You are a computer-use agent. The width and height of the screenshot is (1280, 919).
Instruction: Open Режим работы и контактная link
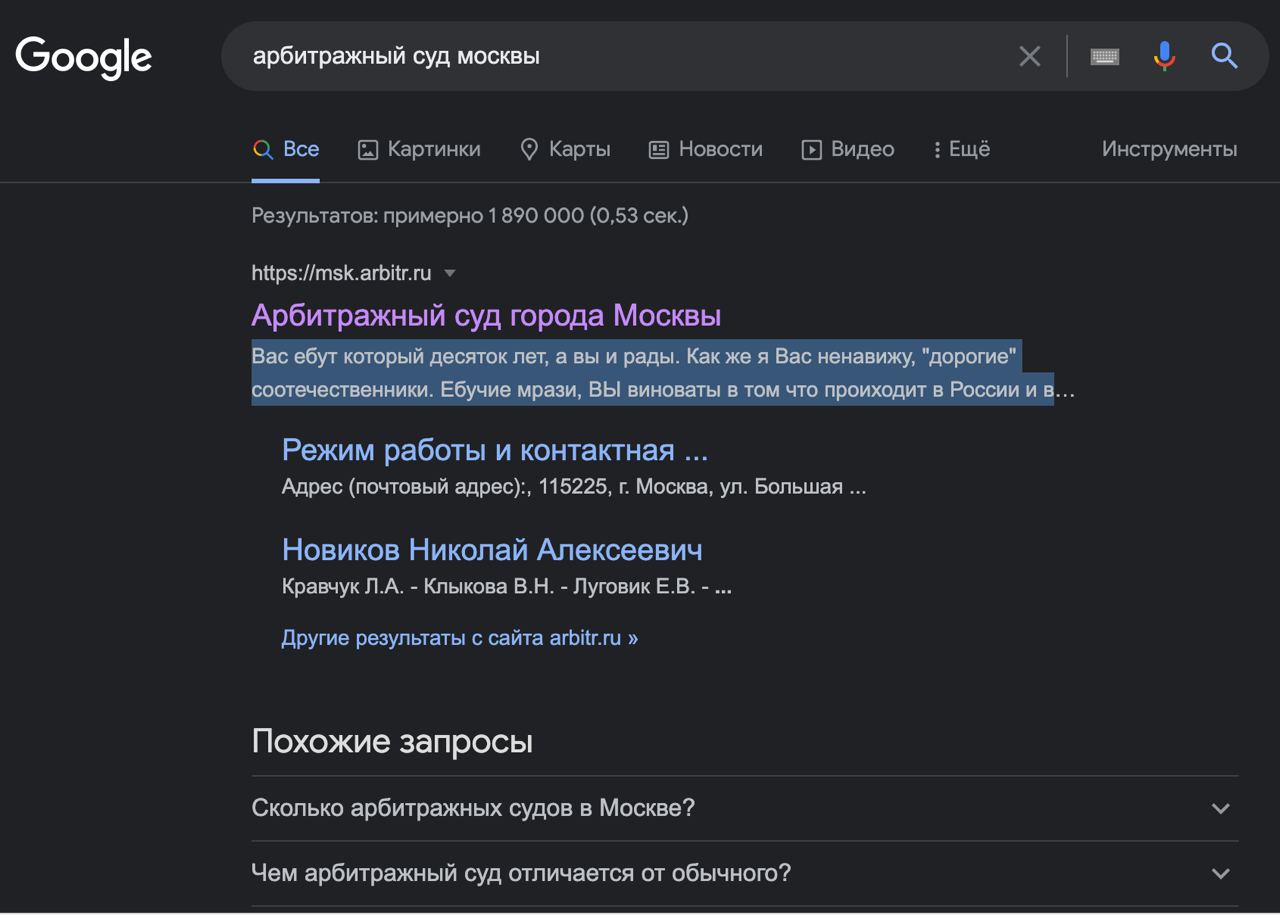[x=495, y=450]
